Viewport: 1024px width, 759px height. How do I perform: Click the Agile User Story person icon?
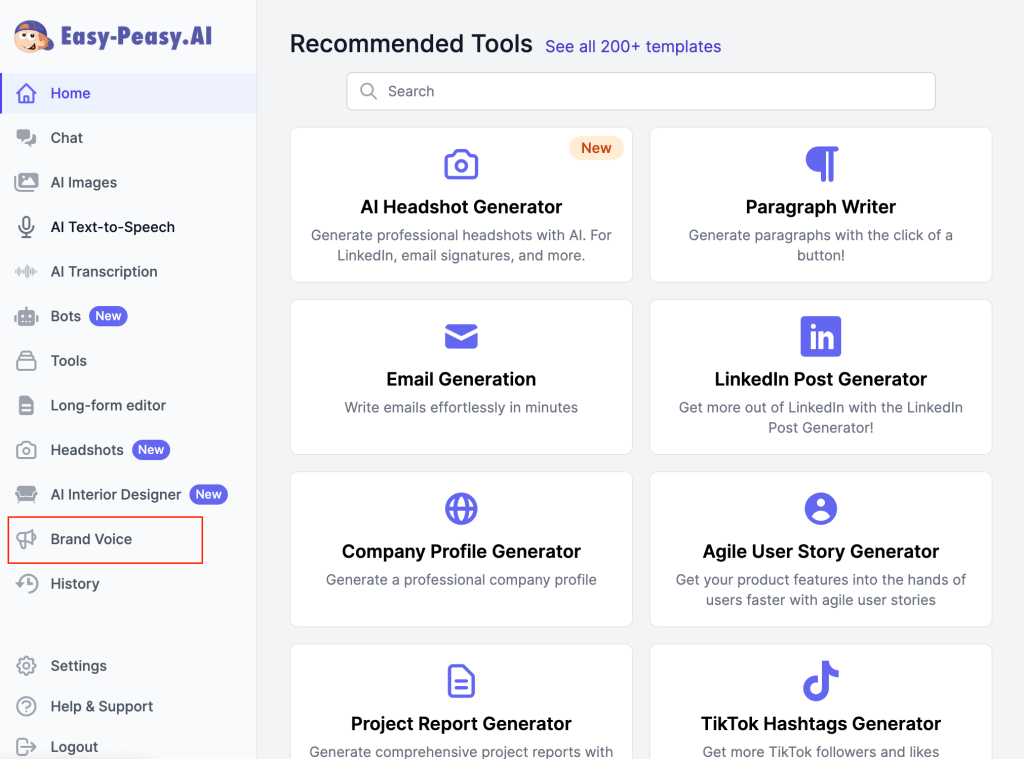pyautogui.click(x=821, y=509)
